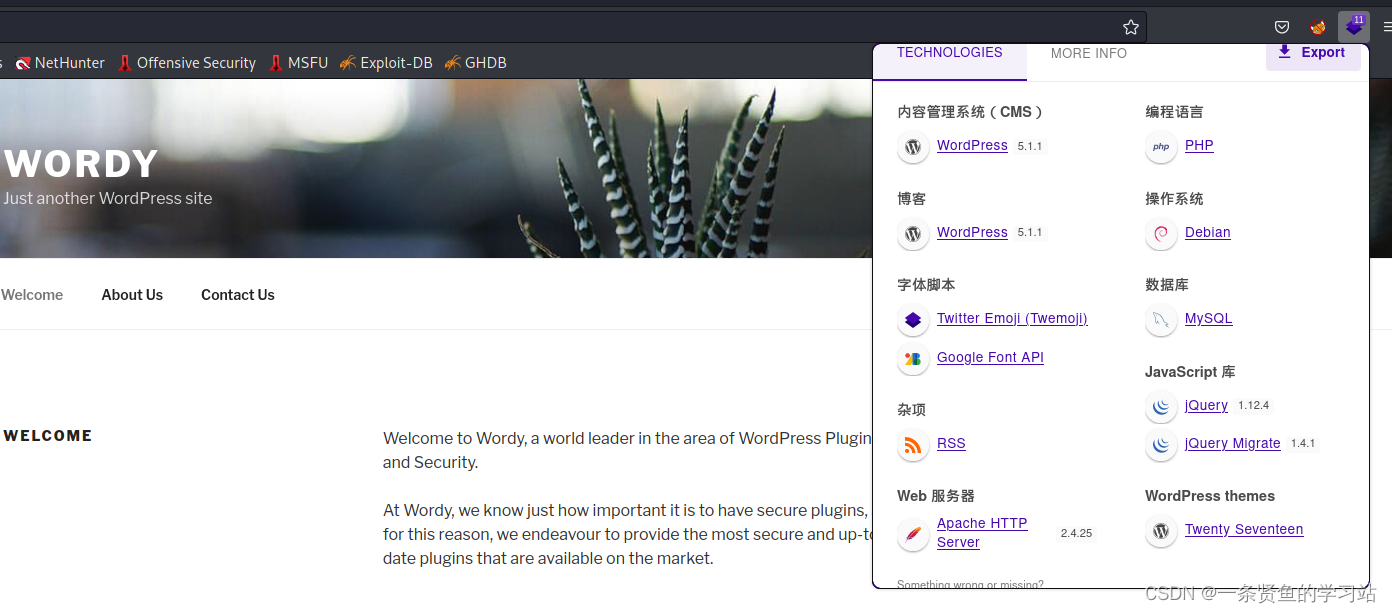Click the jQuery icon next to 1.12.4
The image size is (1392, 613).
click(1160, 407)
